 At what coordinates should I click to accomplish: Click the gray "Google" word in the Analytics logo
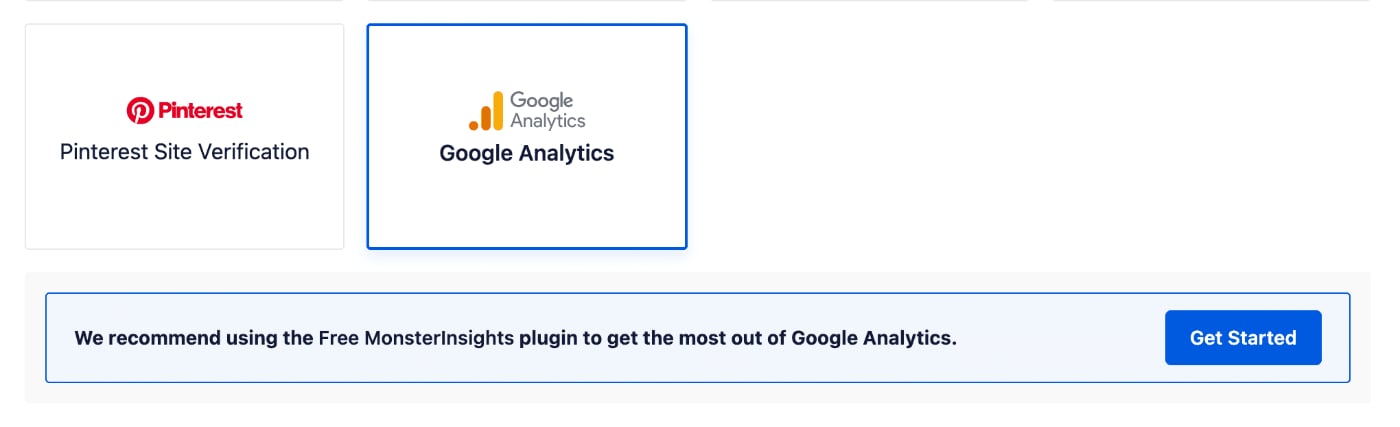pyautogui.click(x=541, y=101)
